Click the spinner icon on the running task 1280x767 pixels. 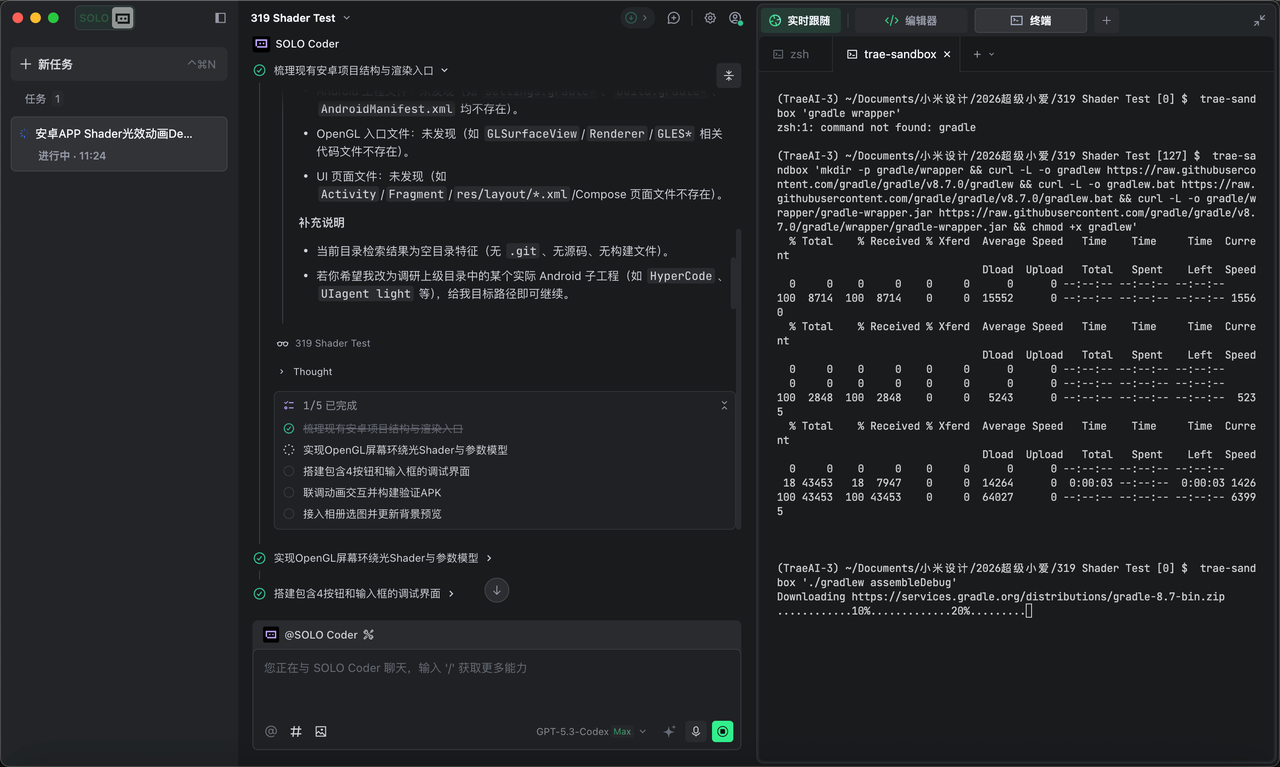24,133
